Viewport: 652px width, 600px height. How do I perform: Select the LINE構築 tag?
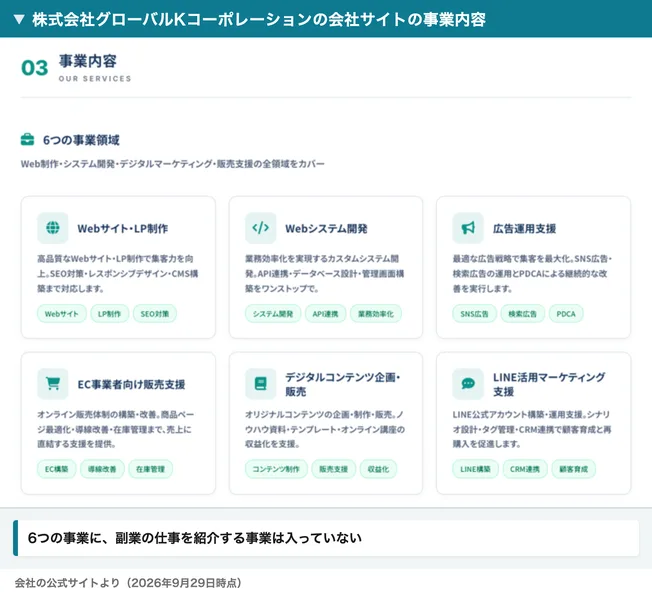click(475, 469)
